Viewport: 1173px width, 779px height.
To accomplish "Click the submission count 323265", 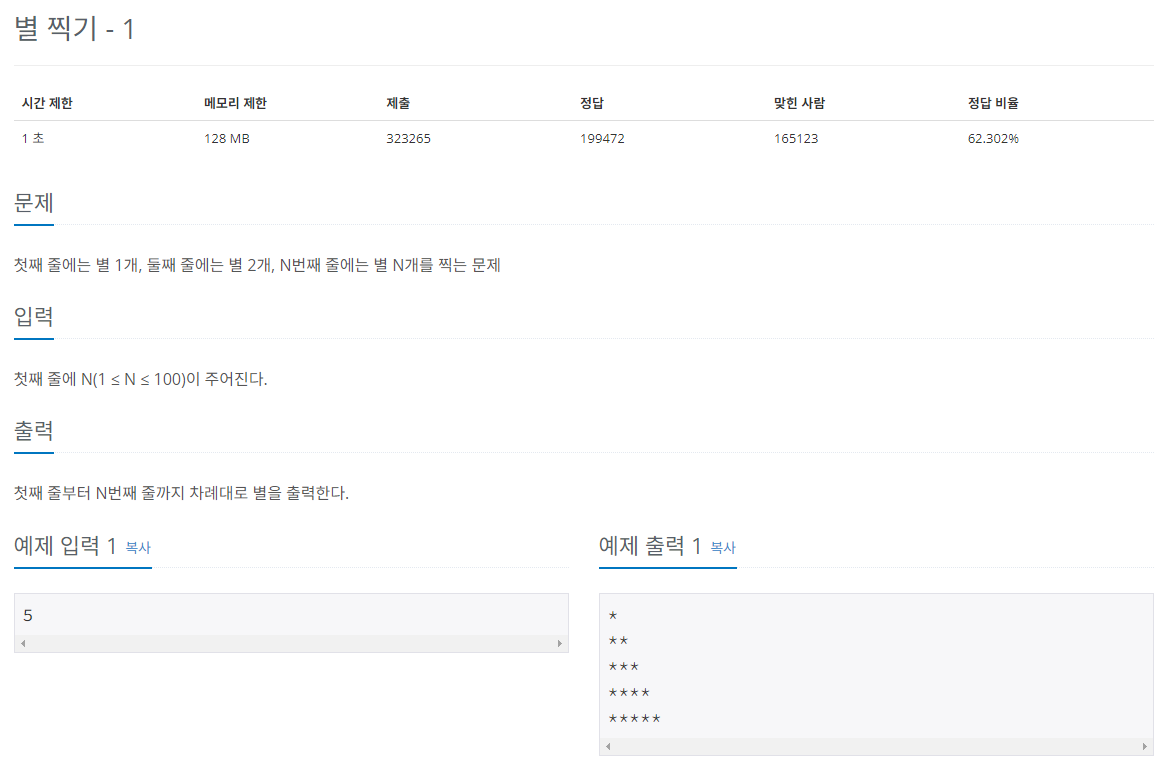I will (408, 138).
